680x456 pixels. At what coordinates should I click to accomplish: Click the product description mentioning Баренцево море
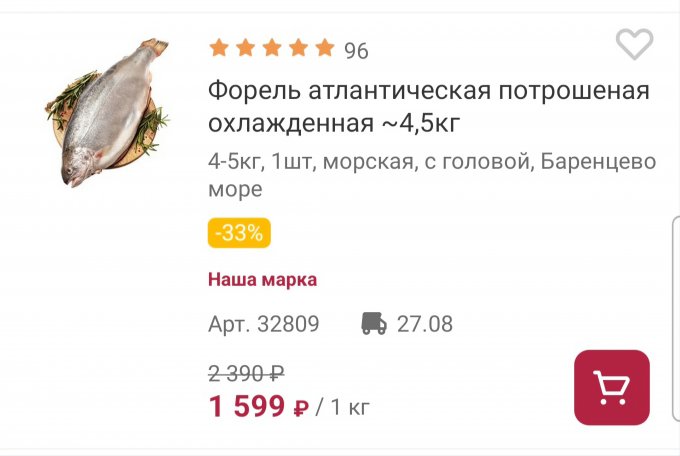(x=432, y=175)
